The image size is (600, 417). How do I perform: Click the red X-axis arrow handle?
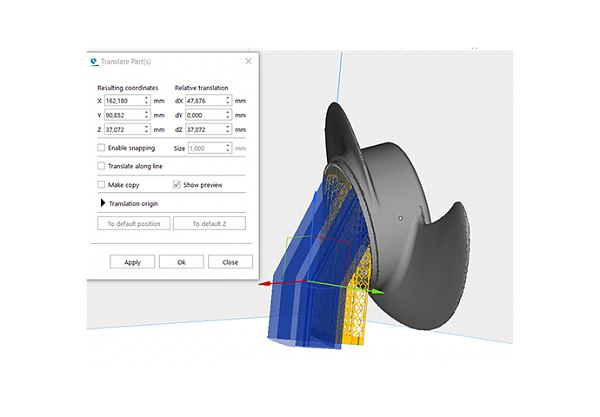(x=262, y=284)
